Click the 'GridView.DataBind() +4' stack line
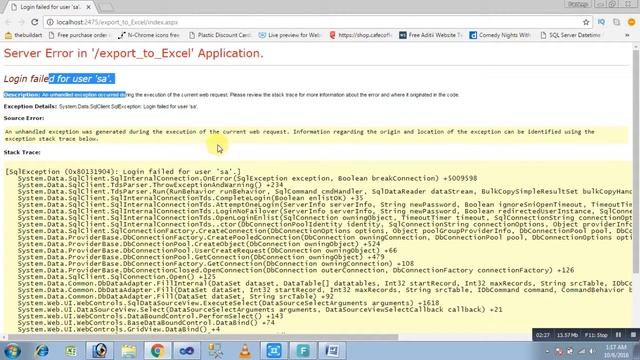The height and width of the screenshot is (360, 640). tap(119, 329)
